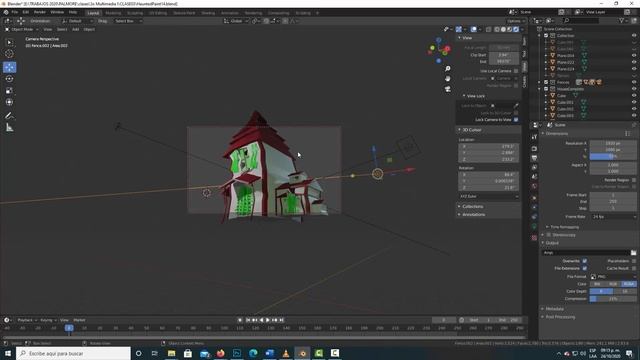
Task: Click the outliner filter funnel icon
Action: click(622, 20)
